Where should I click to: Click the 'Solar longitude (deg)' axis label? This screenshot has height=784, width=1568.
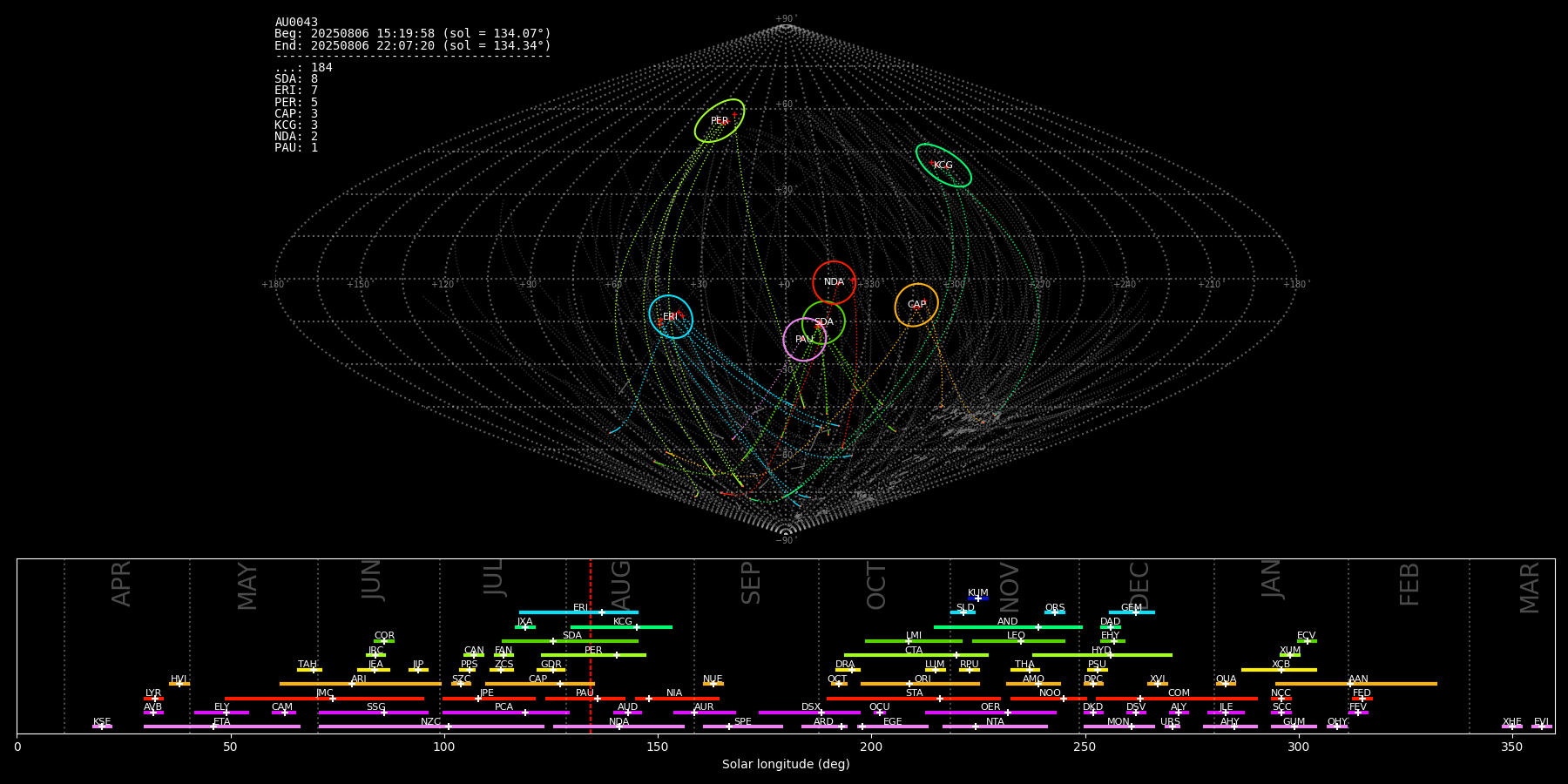(786, 765)
